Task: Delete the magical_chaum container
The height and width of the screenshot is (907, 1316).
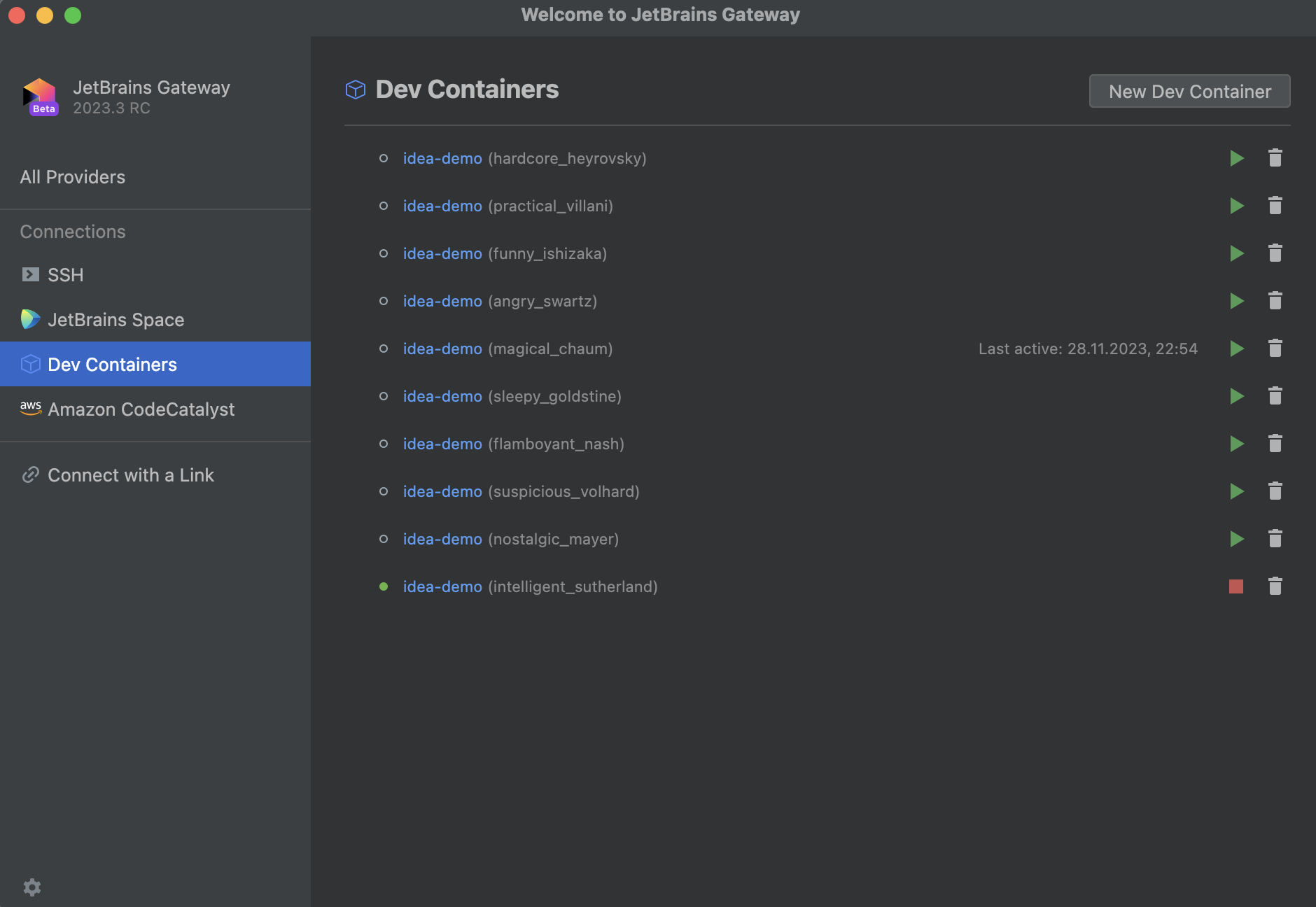Action: 1275,349
